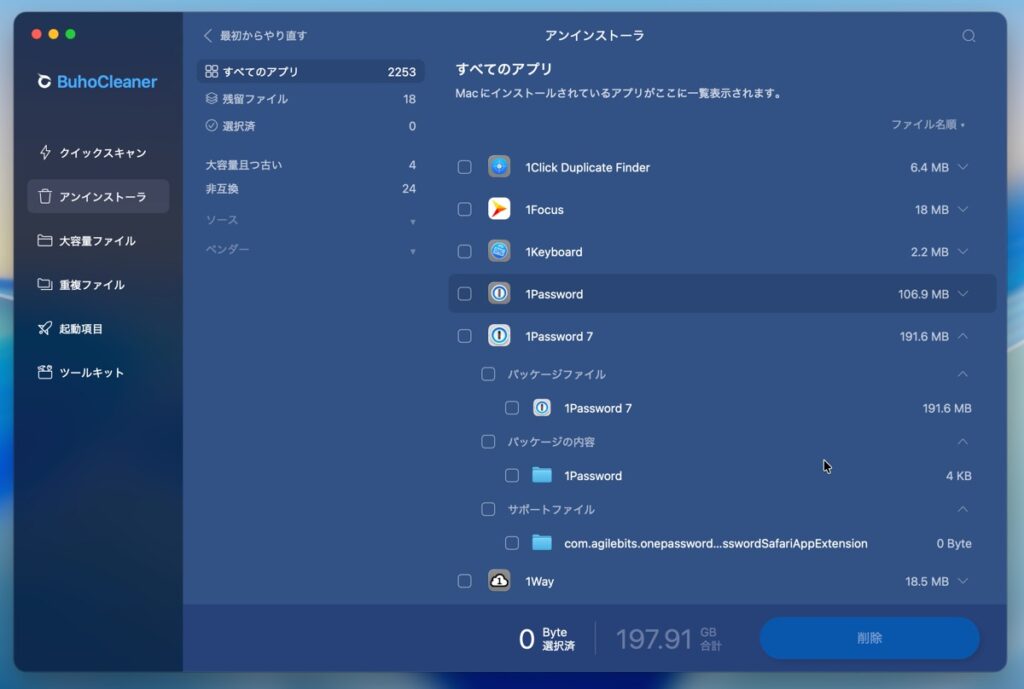This screenshot has width=1024, height=689.
Task: Click the 1Keyboard app icon
Action: (499, 251)
